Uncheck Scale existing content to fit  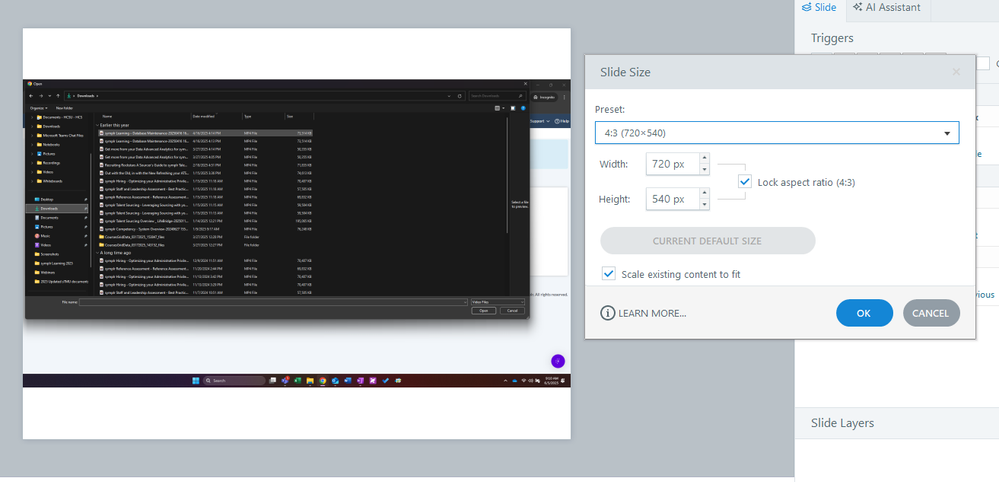609,274
